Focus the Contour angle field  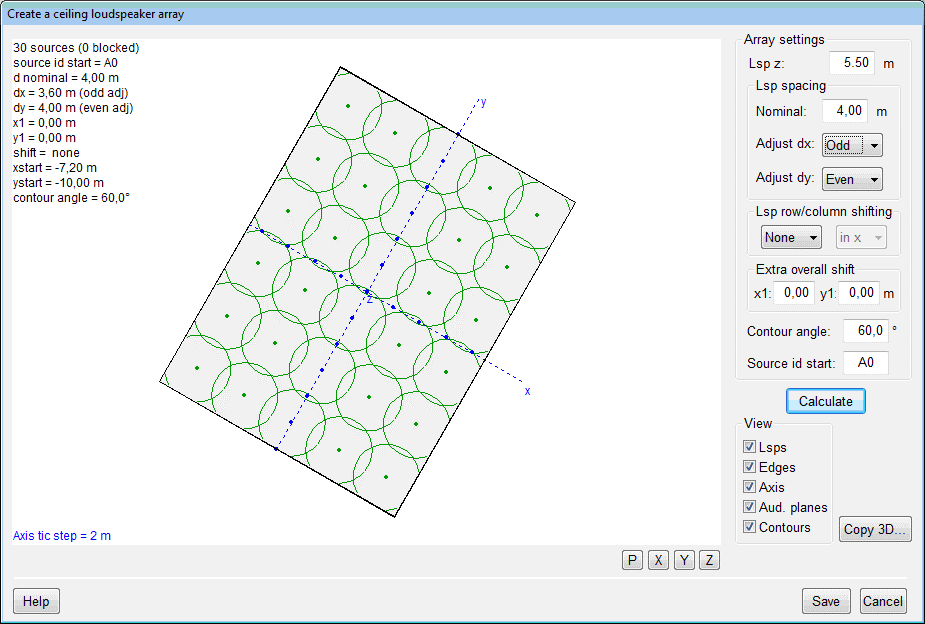click(x=865, y=331)
